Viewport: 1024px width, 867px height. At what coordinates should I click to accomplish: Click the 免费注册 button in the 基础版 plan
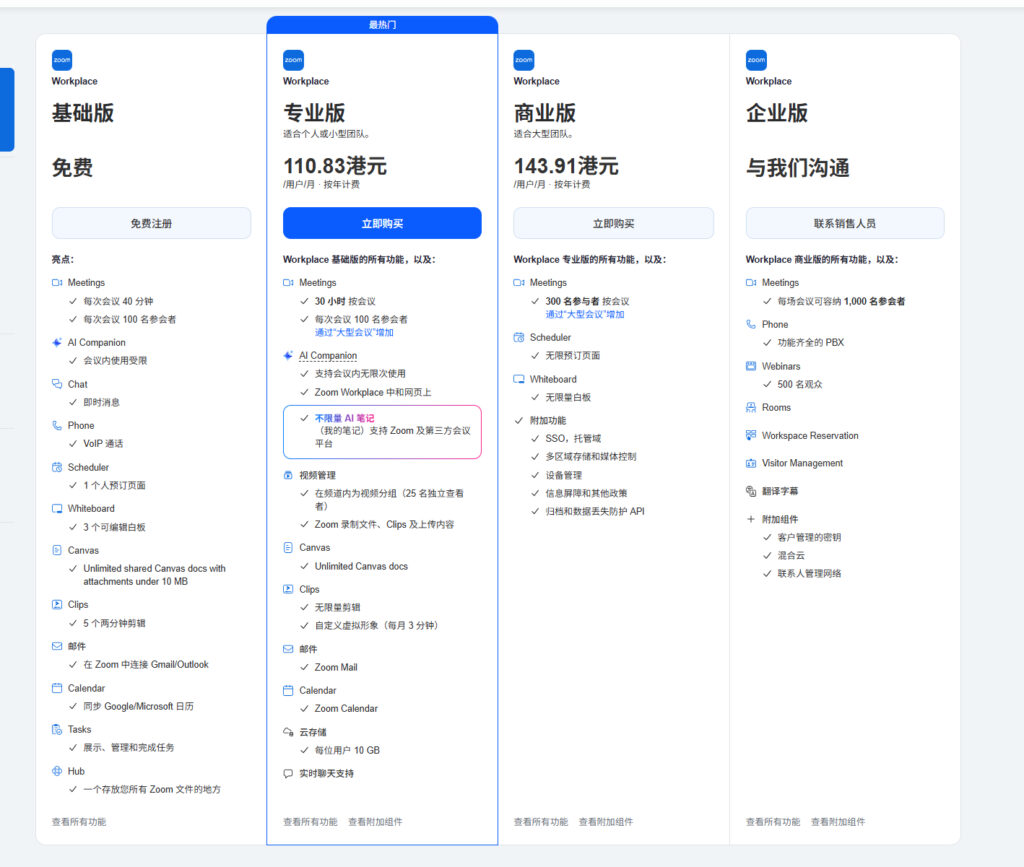pos(151,223)
